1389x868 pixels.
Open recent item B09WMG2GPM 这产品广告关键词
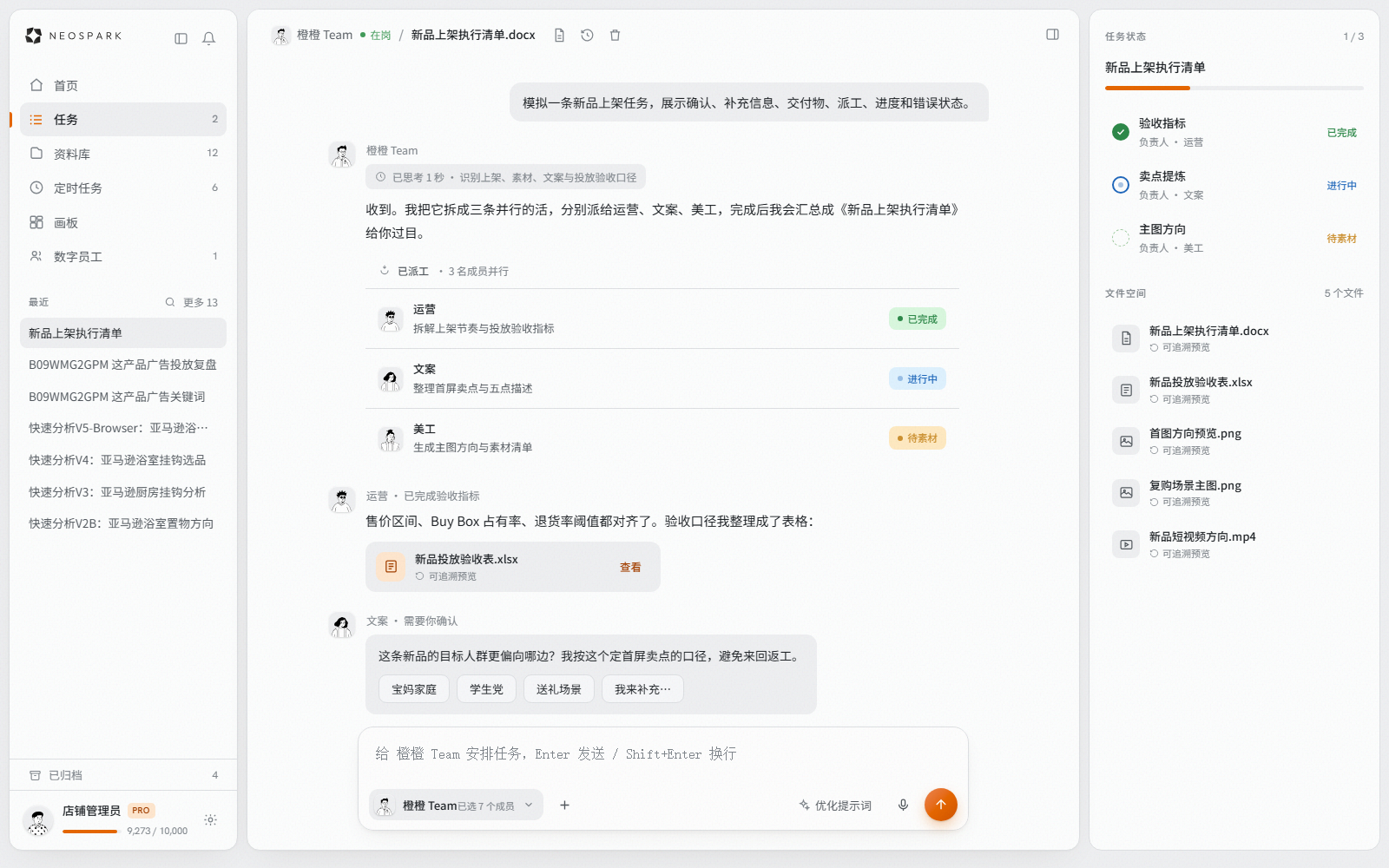(123, 397)
